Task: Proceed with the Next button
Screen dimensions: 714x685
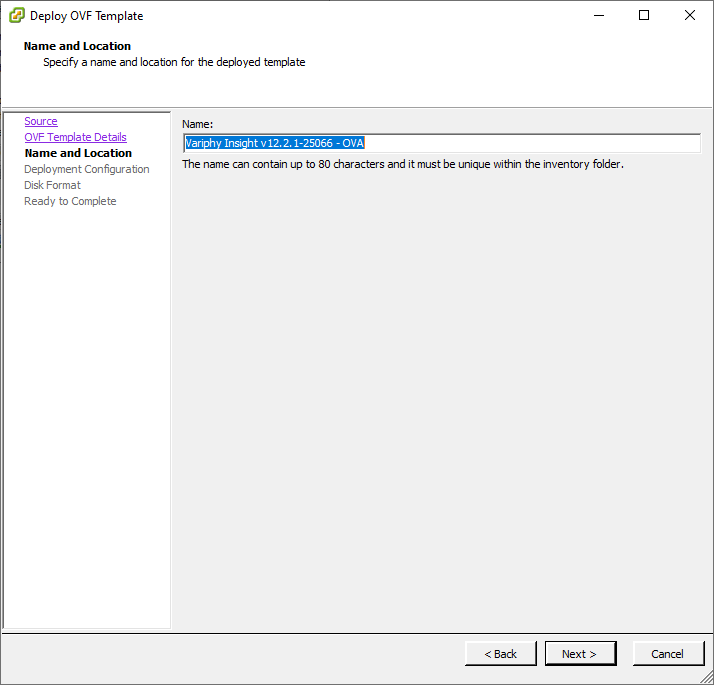Action: tap(581, 654)
